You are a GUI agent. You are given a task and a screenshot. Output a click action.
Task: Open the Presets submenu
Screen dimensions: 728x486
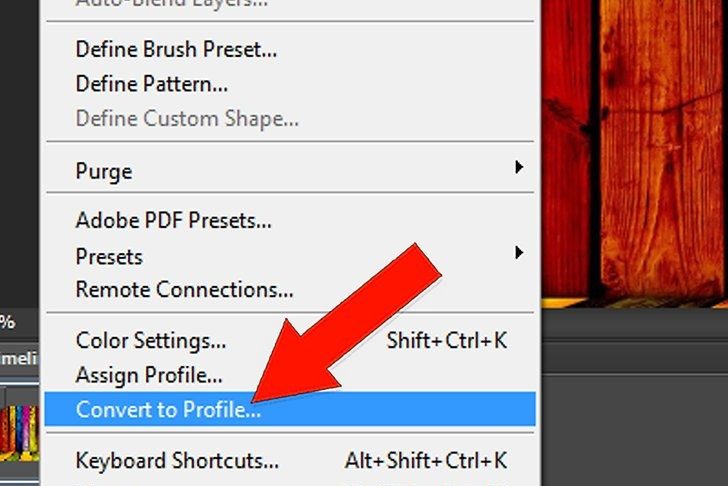[109, 256]
